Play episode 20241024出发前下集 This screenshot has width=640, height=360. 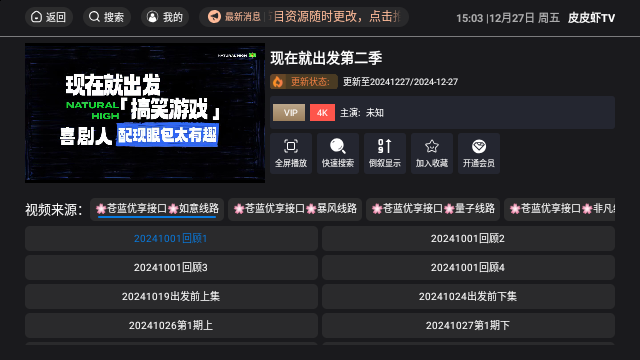[x=468, y=296]
